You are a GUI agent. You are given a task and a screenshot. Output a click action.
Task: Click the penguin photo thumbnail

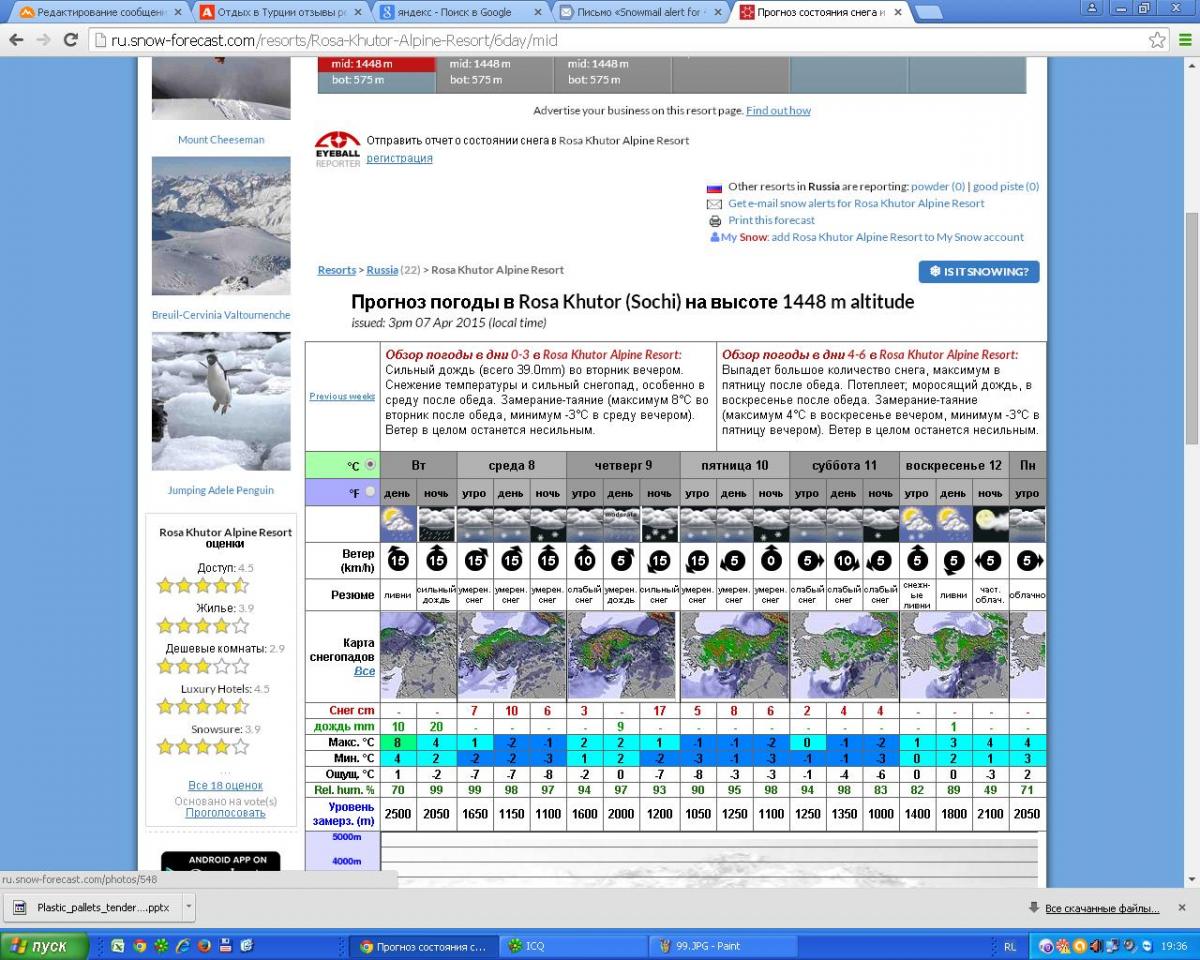pos(221,401)
